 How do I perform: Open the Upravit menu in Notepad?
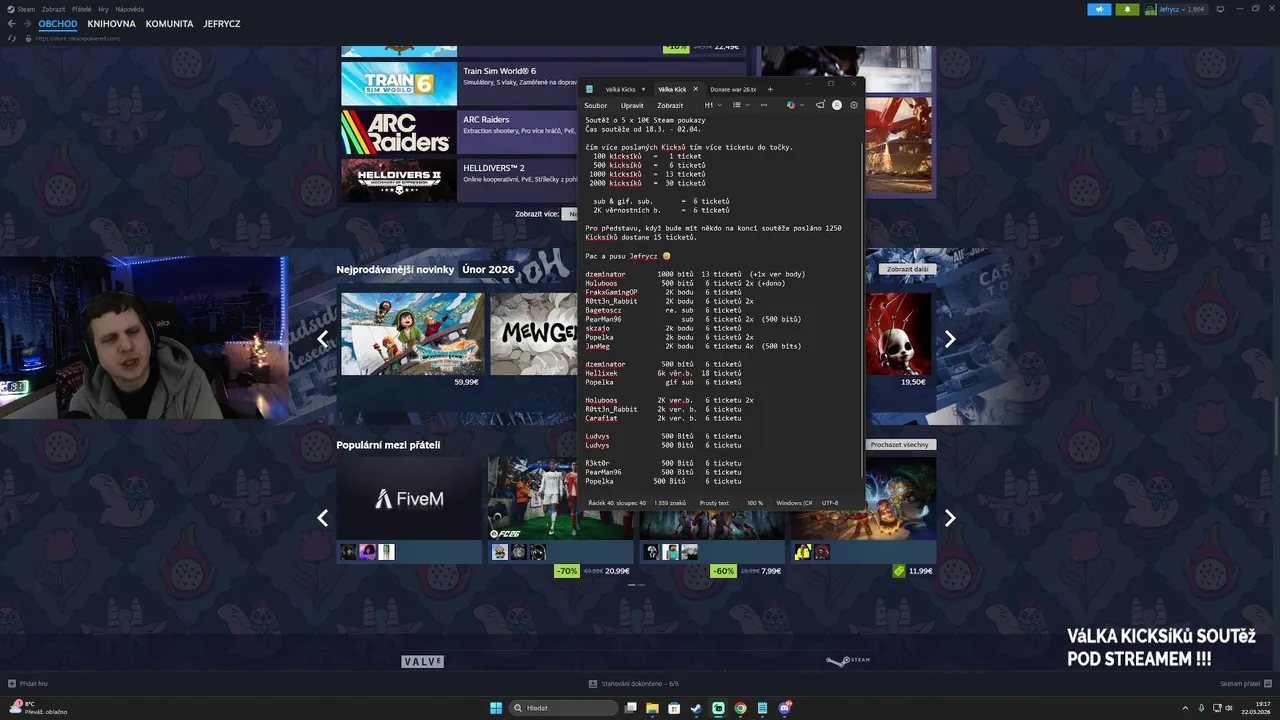click(x=632, y=105)
